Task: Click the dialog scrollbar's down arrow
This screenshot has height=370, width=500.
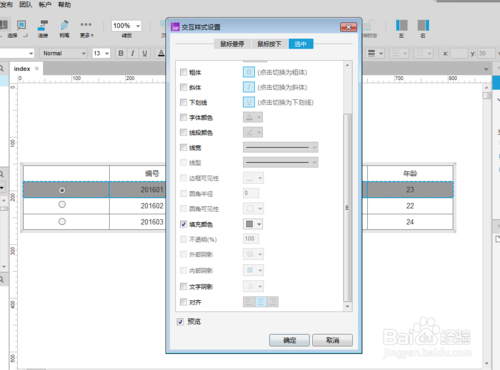Action: pos(347,306)
